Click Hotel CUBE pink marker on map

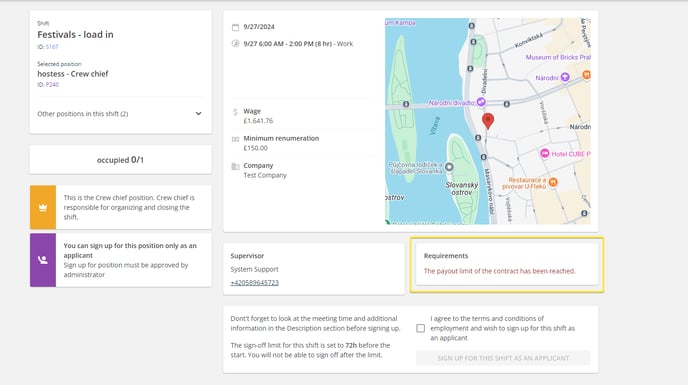click(x=545, y=153)
